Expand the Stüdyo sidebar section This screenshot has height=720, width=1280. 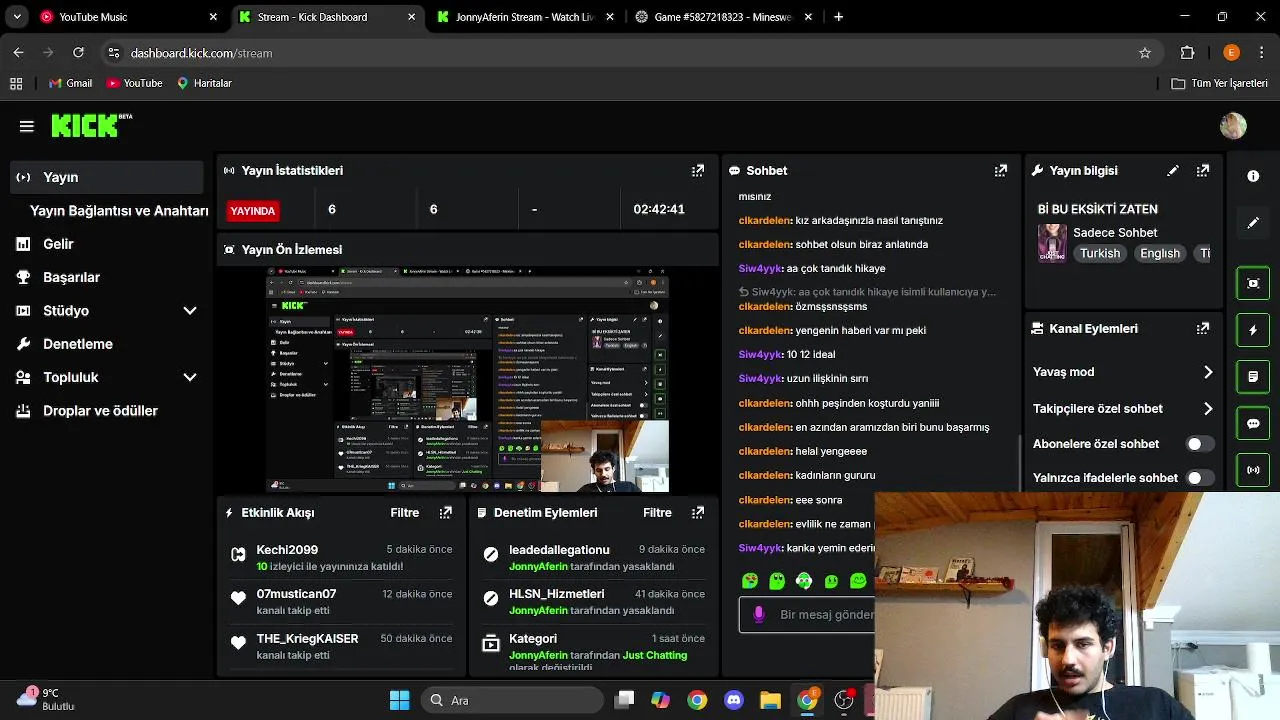(x=190, y=311)
